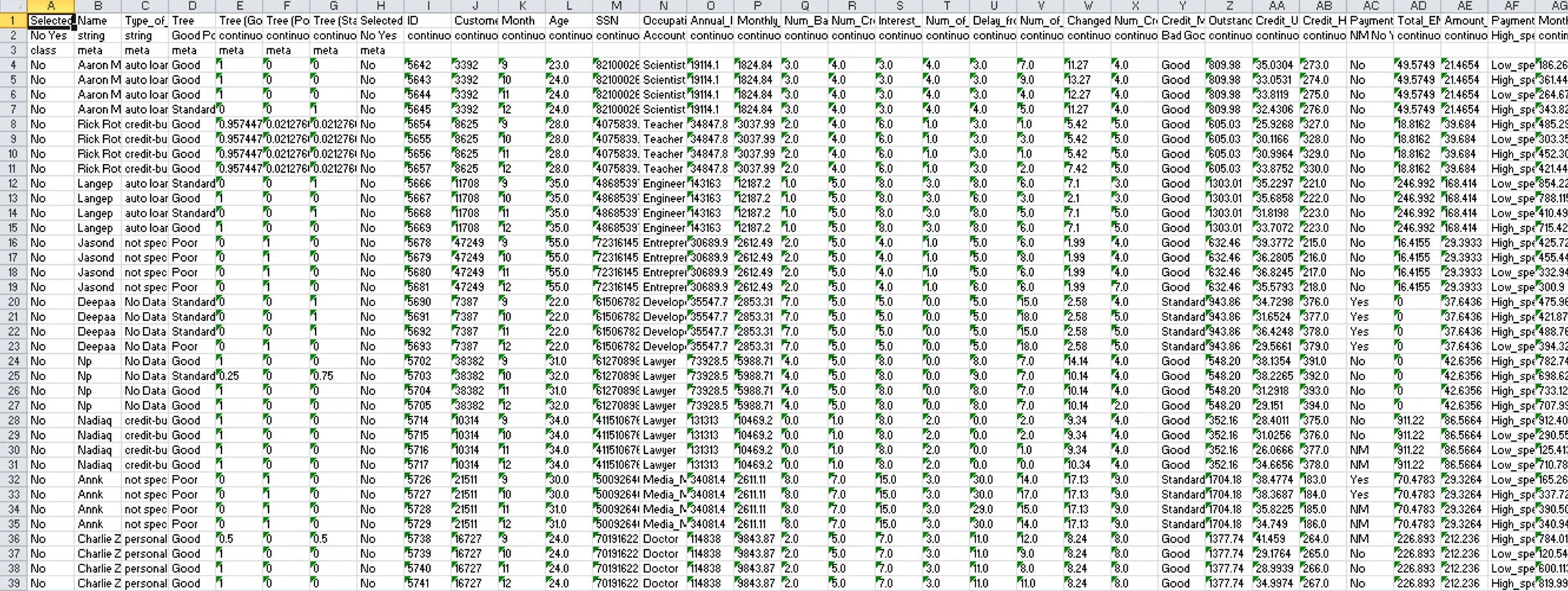The image size is (1568, 591).
Task: Click the cell containing 33.0531
Action: (x=1275, y=80)
